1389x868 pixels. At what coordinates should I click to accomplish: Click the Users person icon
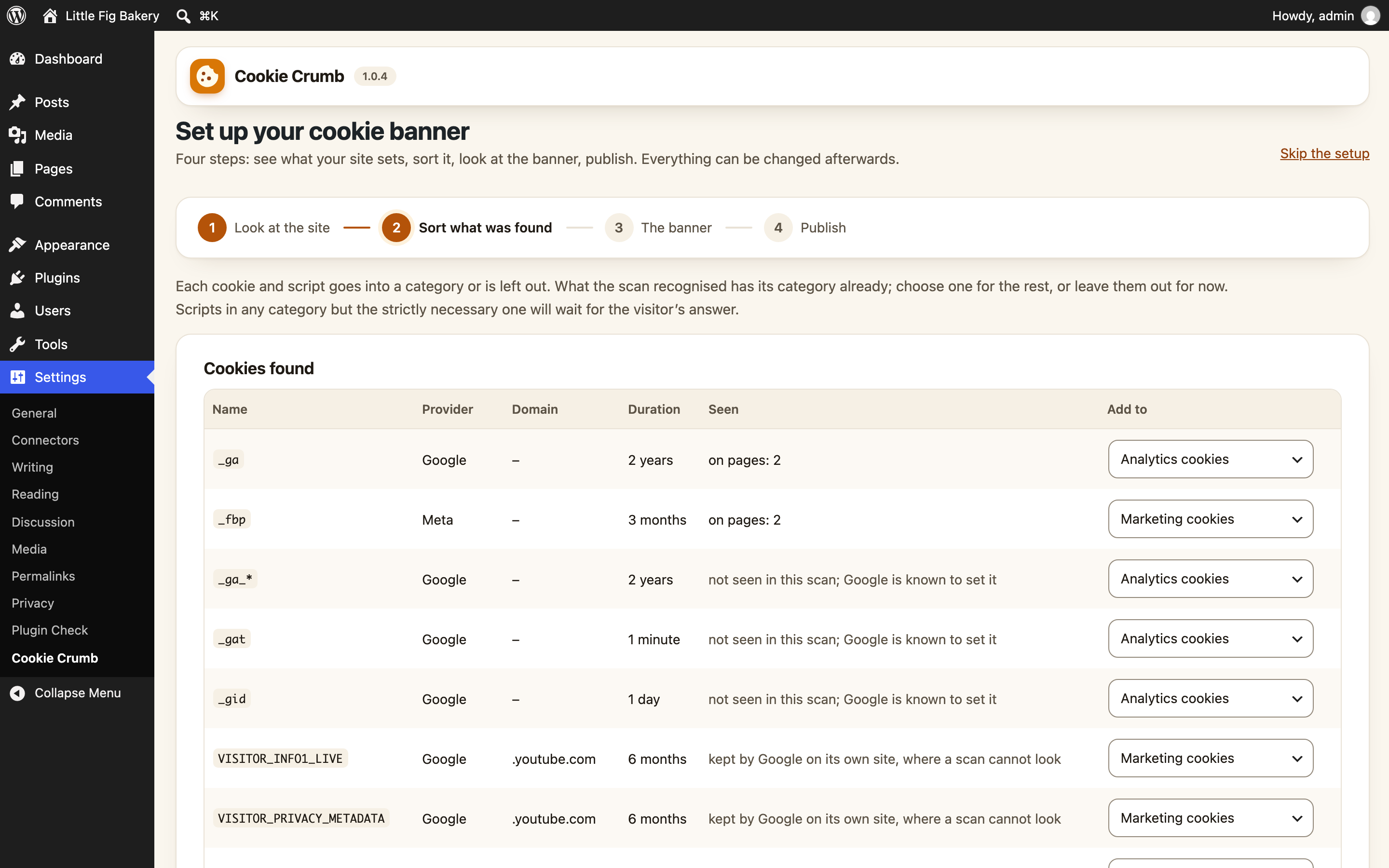[18, 311]
